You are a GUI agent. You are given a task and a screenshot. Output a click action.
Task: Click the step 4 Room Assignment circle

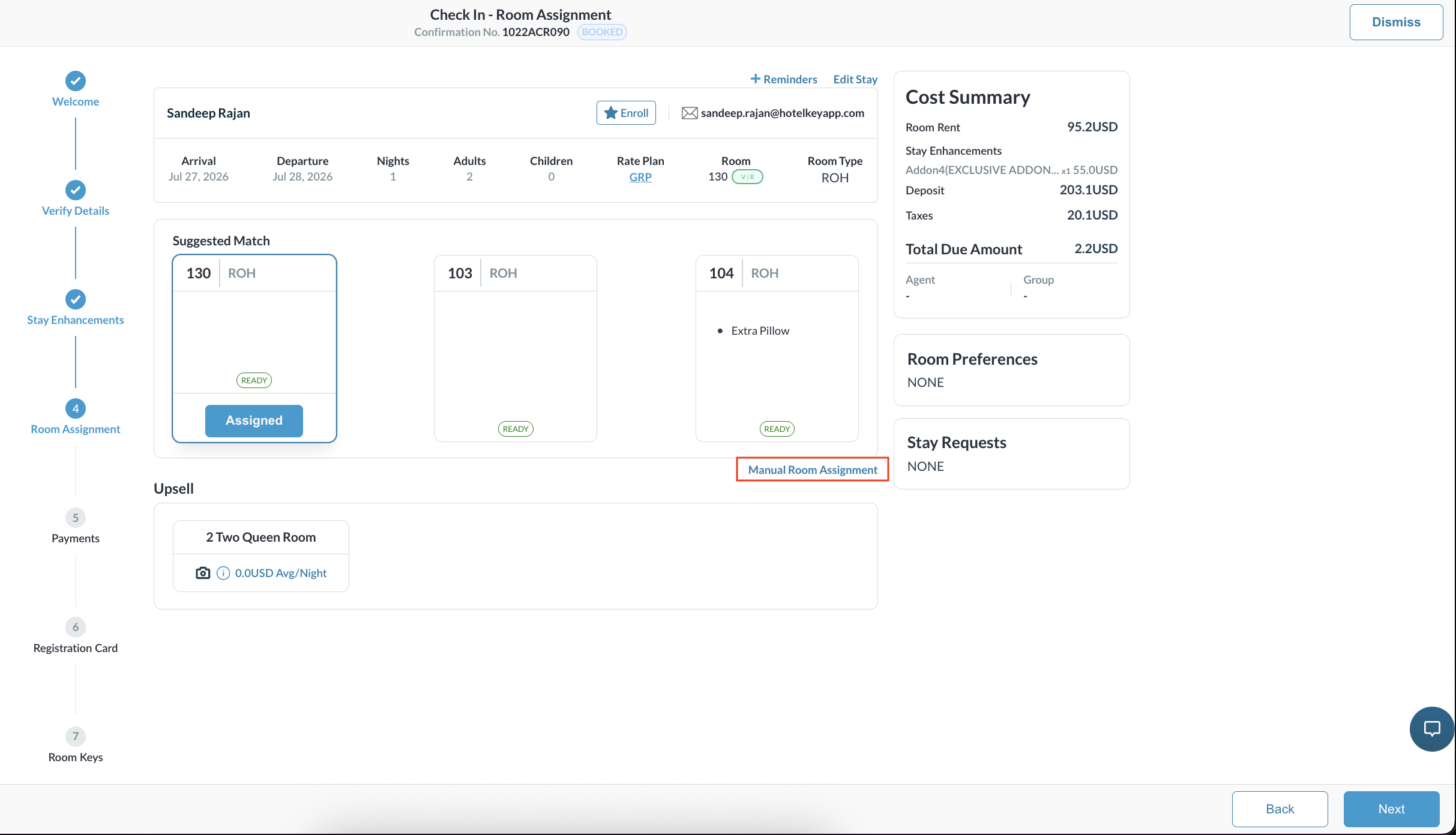pyautogui.click(x=76, y=409)
